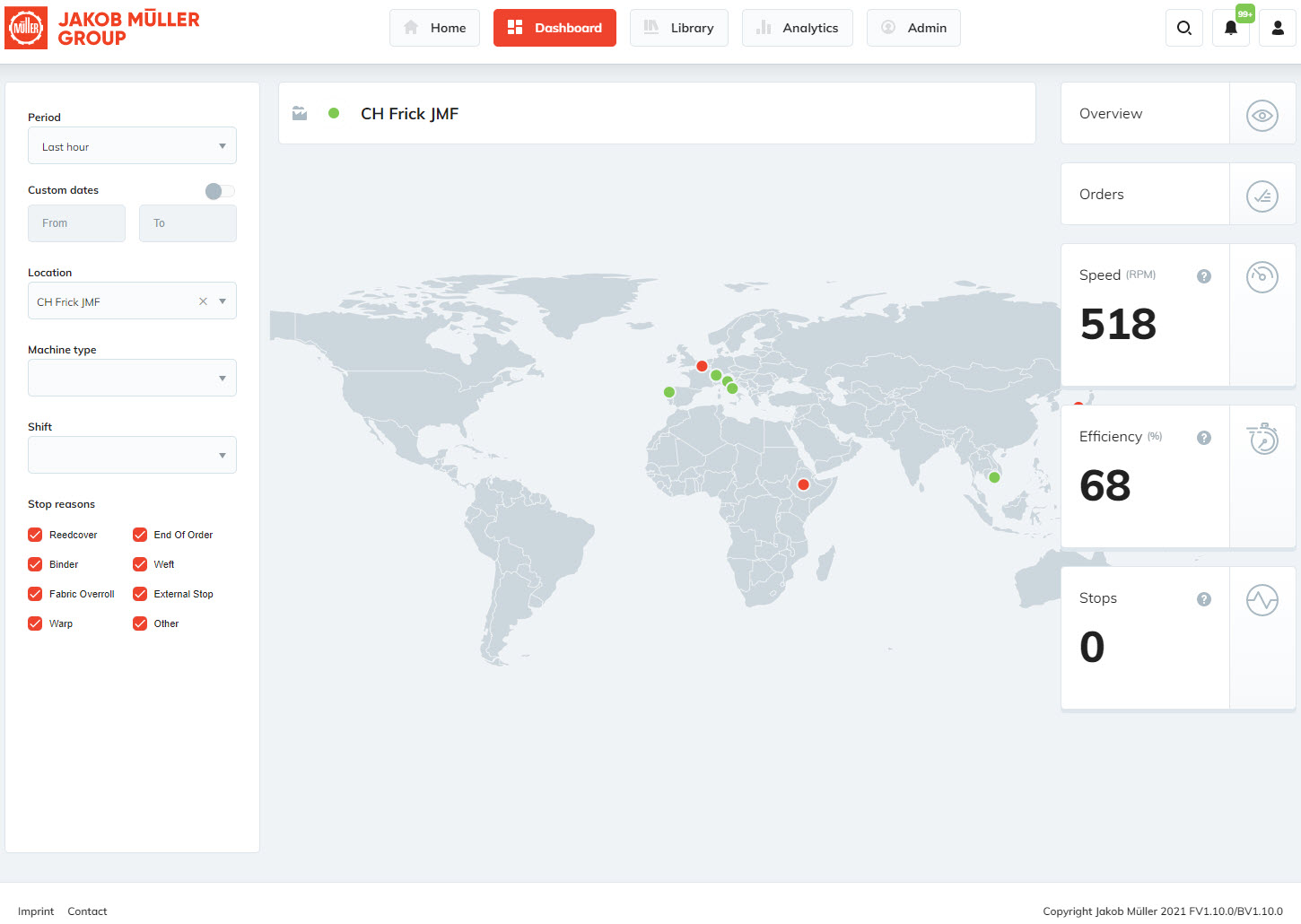Viewport: 1301px width, 924px height.
Task: Open the Shift dropdown
Action: click(x=132, y=455)
